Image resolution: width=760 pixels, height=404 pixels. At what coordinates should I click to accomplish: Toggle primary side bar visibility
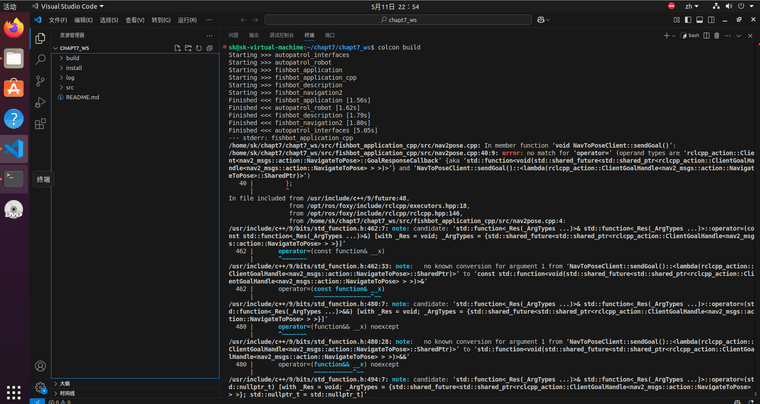click(688, 20)
